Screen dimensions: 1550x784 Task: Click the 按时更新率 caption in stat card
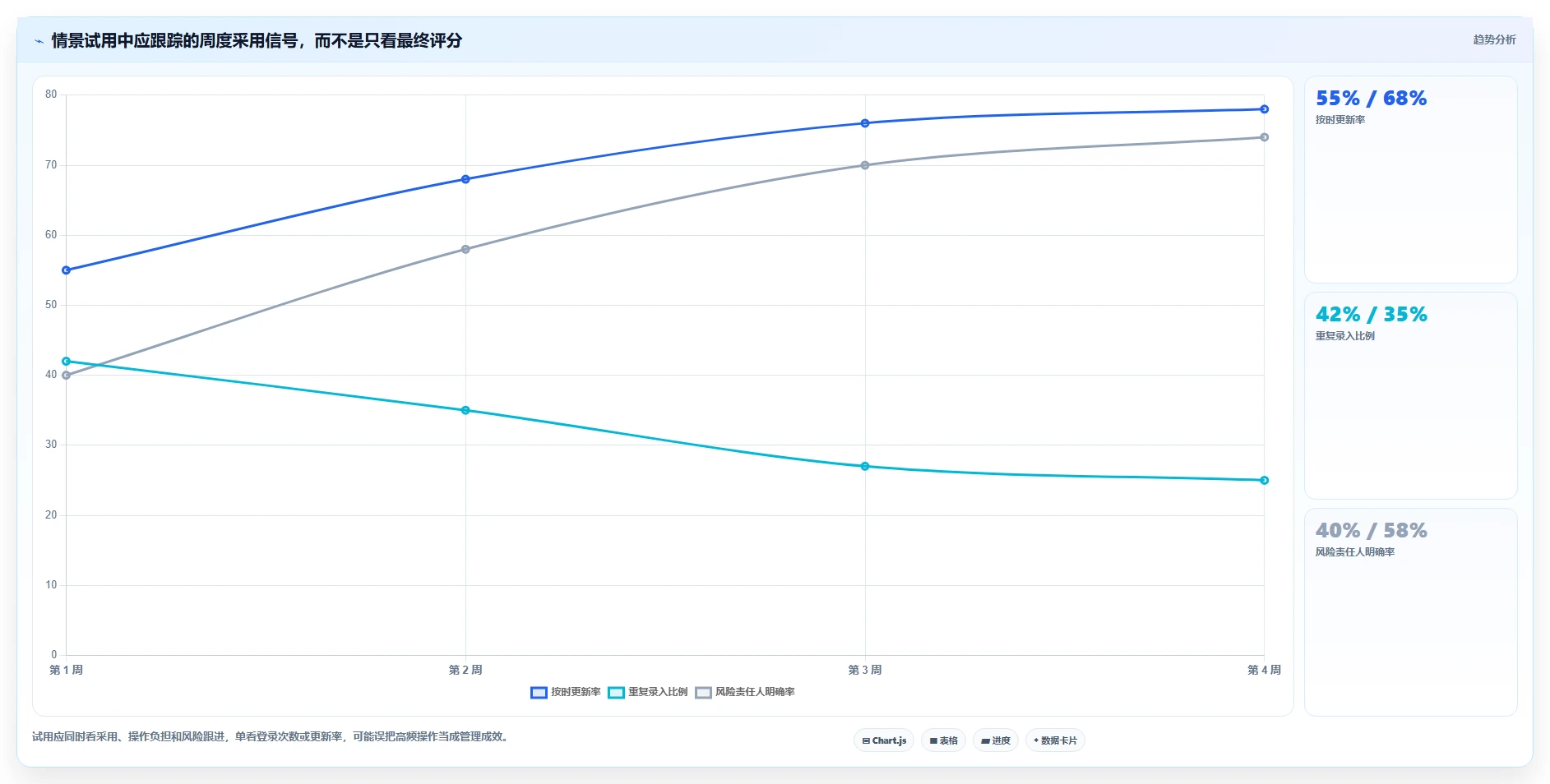click(1340, 120)
